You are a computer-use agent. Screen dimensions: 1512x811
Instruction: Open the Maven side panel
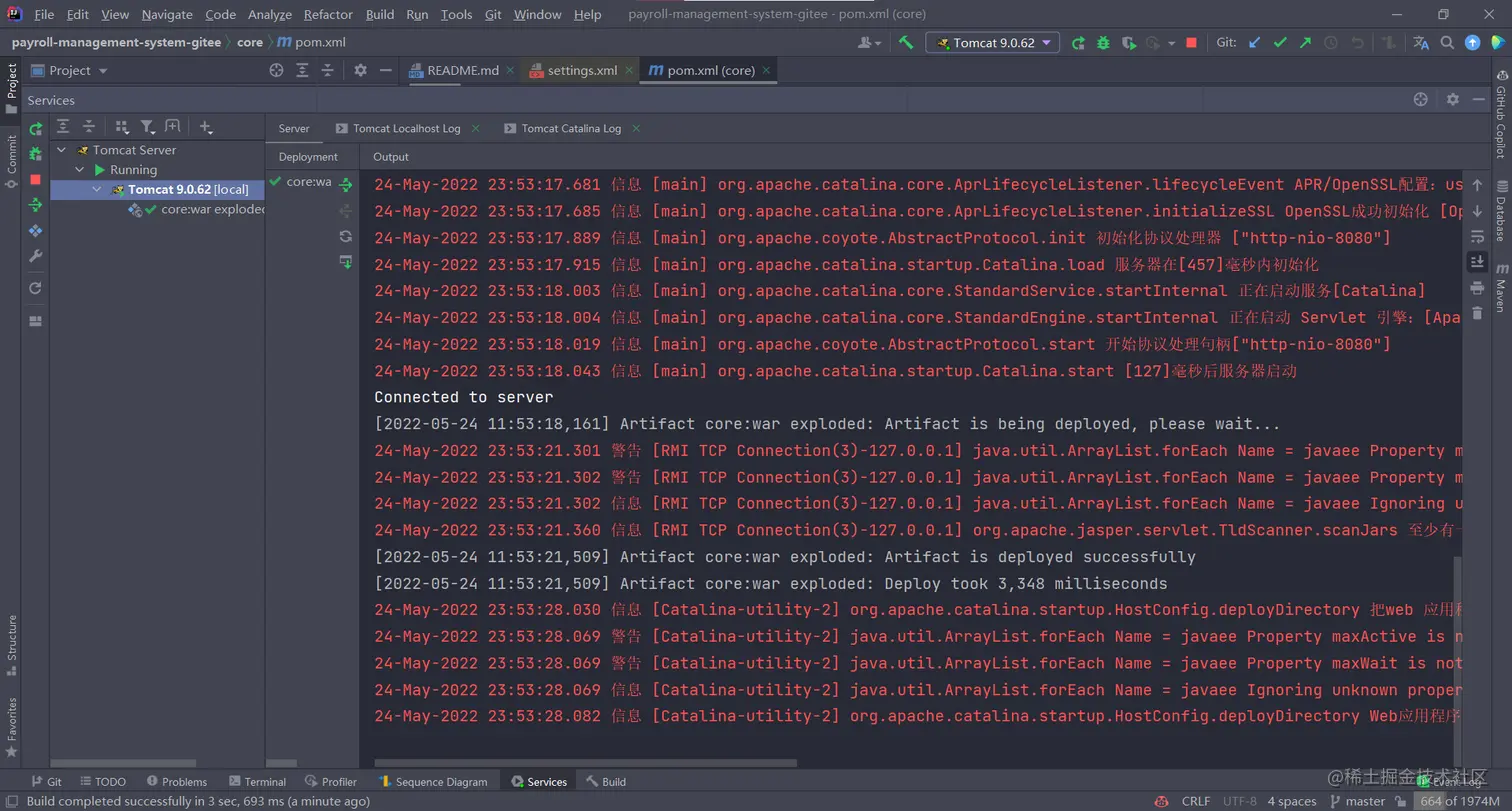(x=1500, y=288)
